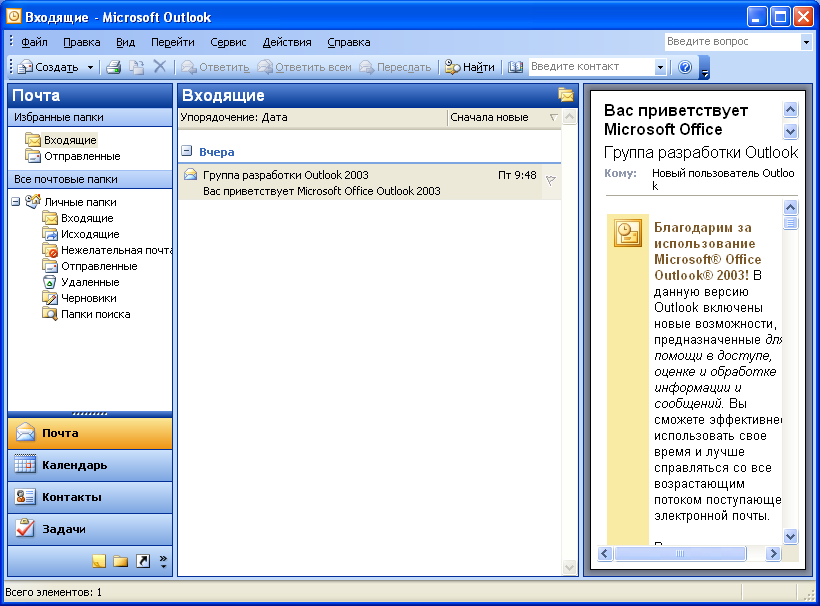Collapse the Личные папки tree node

(16, 201)
